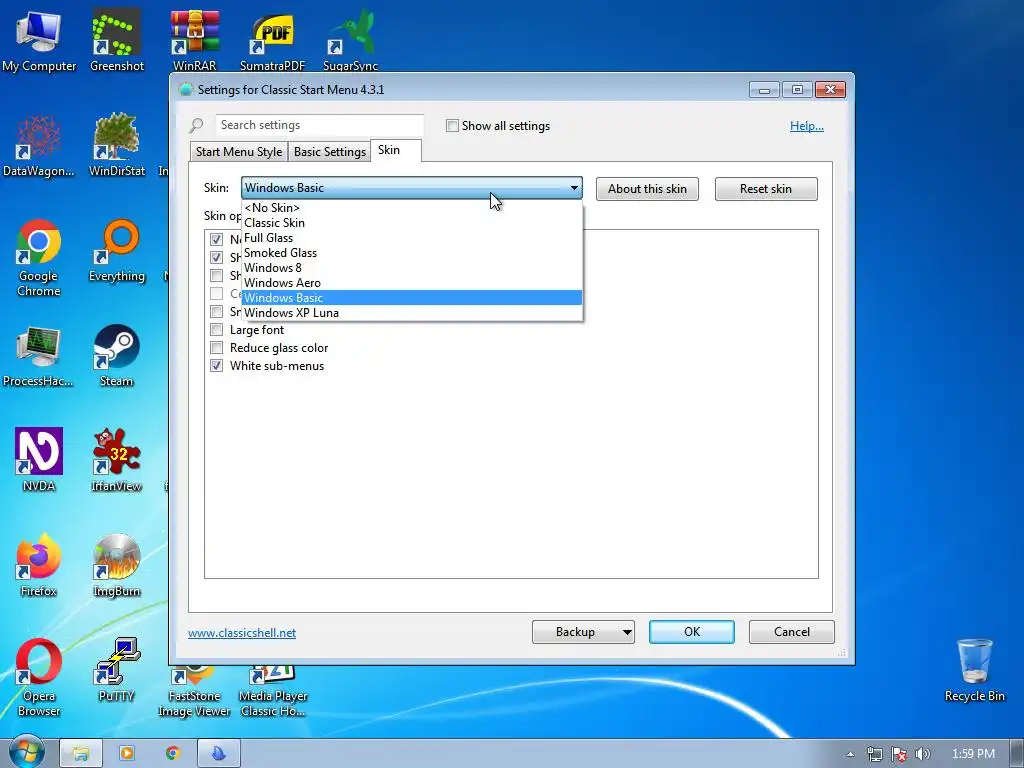
Task: Click the volume tray icon
Action: [x=923, y=754]
